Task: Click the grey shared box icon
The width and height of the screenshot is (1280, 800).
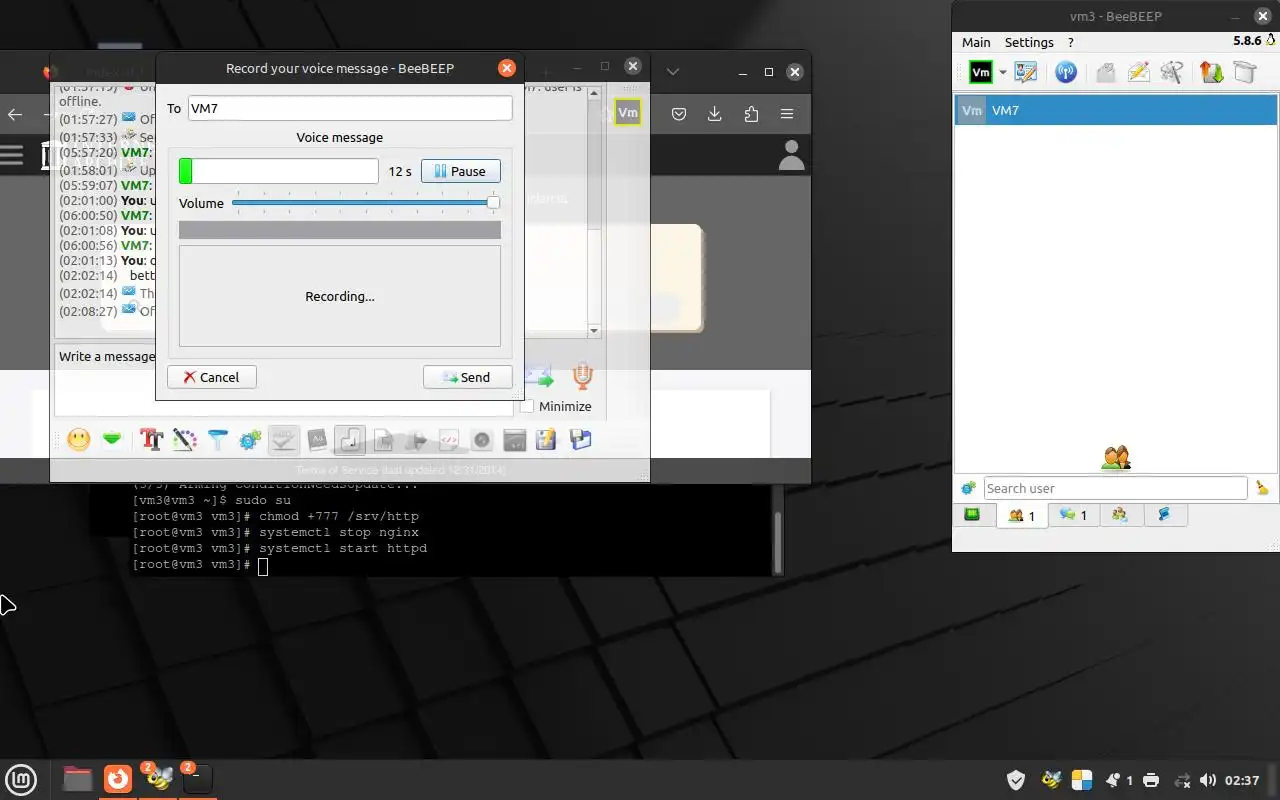Action: 1245,72
